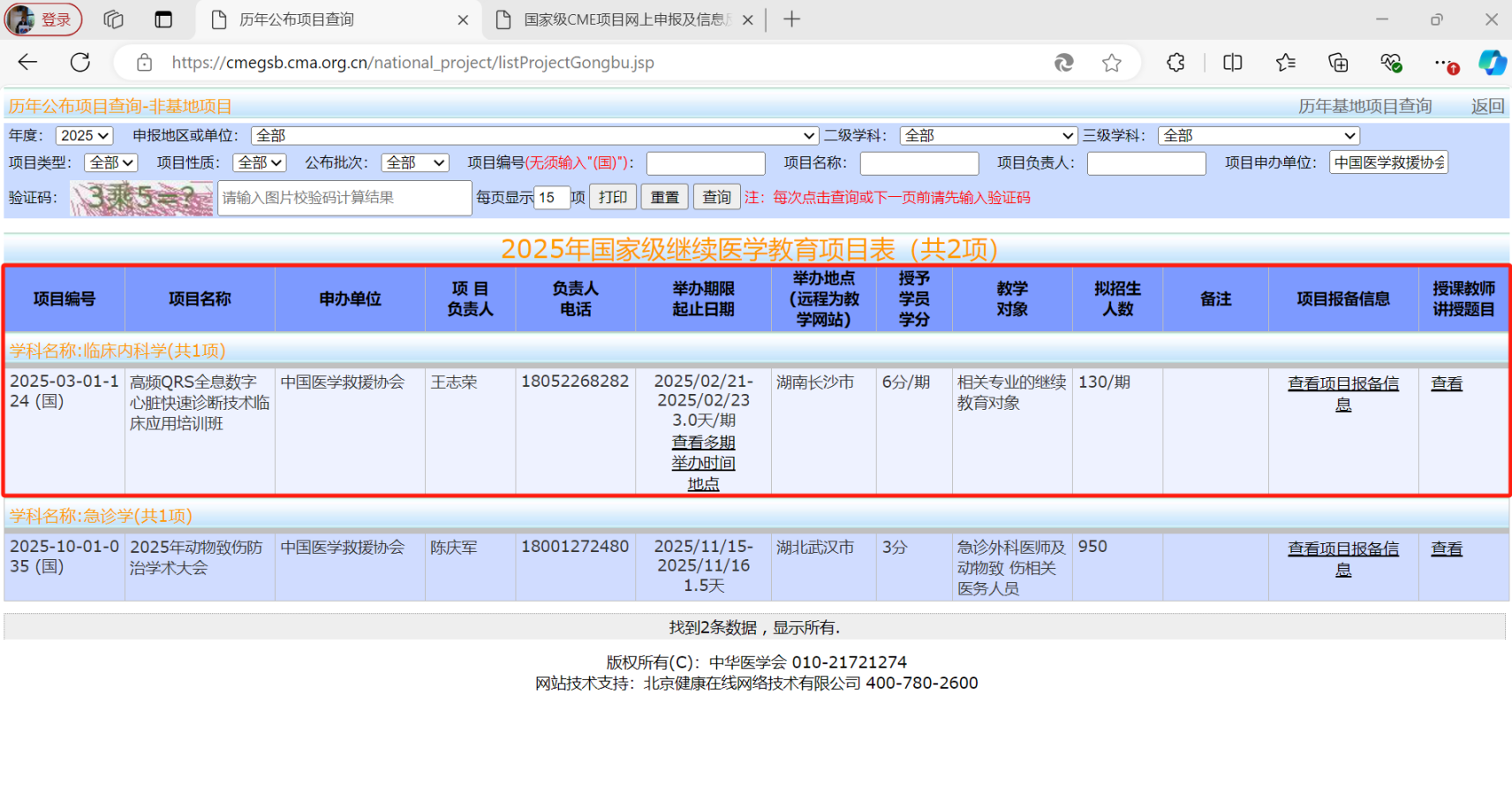Open 历年基地项目查询 link
The width and height of the screenshot is (1512, 787).
tap(1365, 106)
